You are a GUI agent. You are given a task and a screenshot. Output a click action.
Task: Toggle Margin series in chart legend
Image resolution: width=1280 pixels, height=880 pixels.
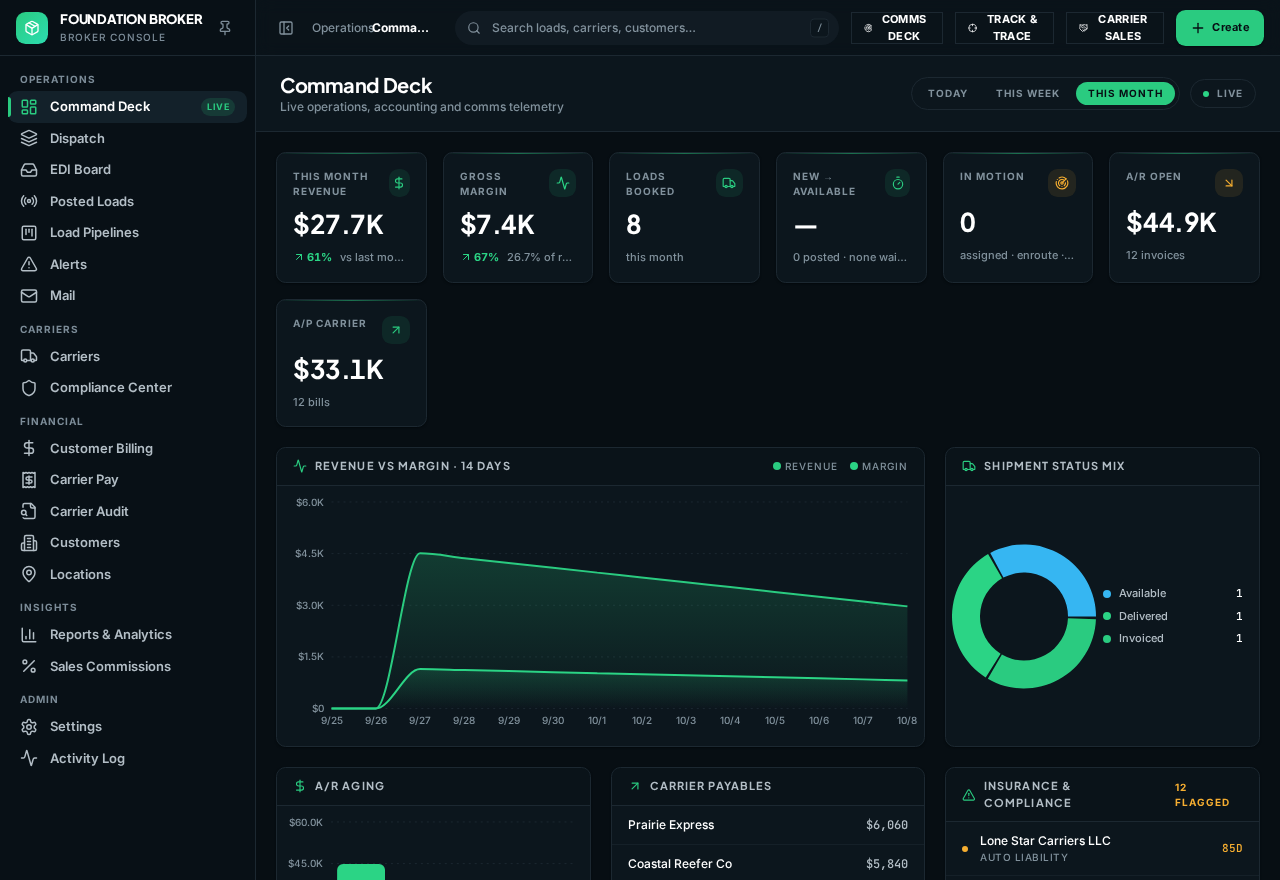click(x=878, y=466)
